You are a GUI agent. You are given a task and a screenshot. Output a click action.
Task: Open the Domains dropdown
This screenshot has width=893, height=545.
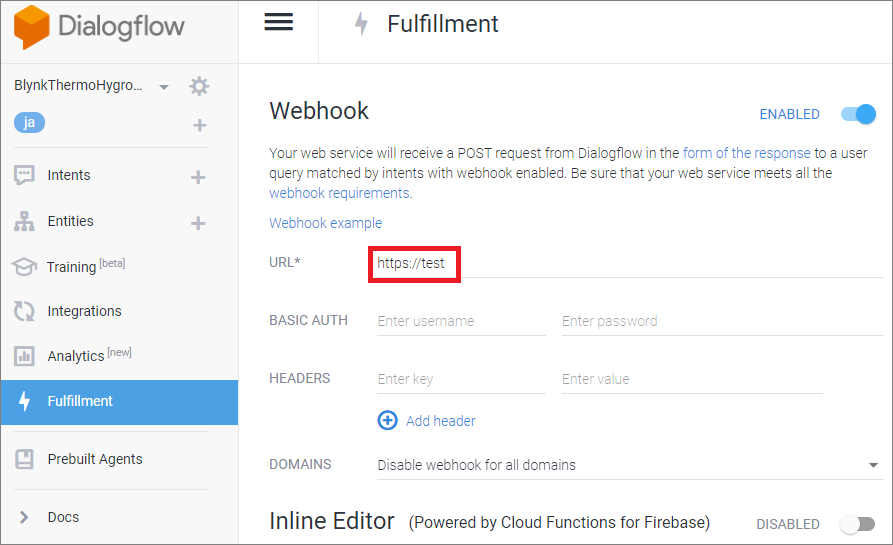pyautogui.click(x=625, y=465)
